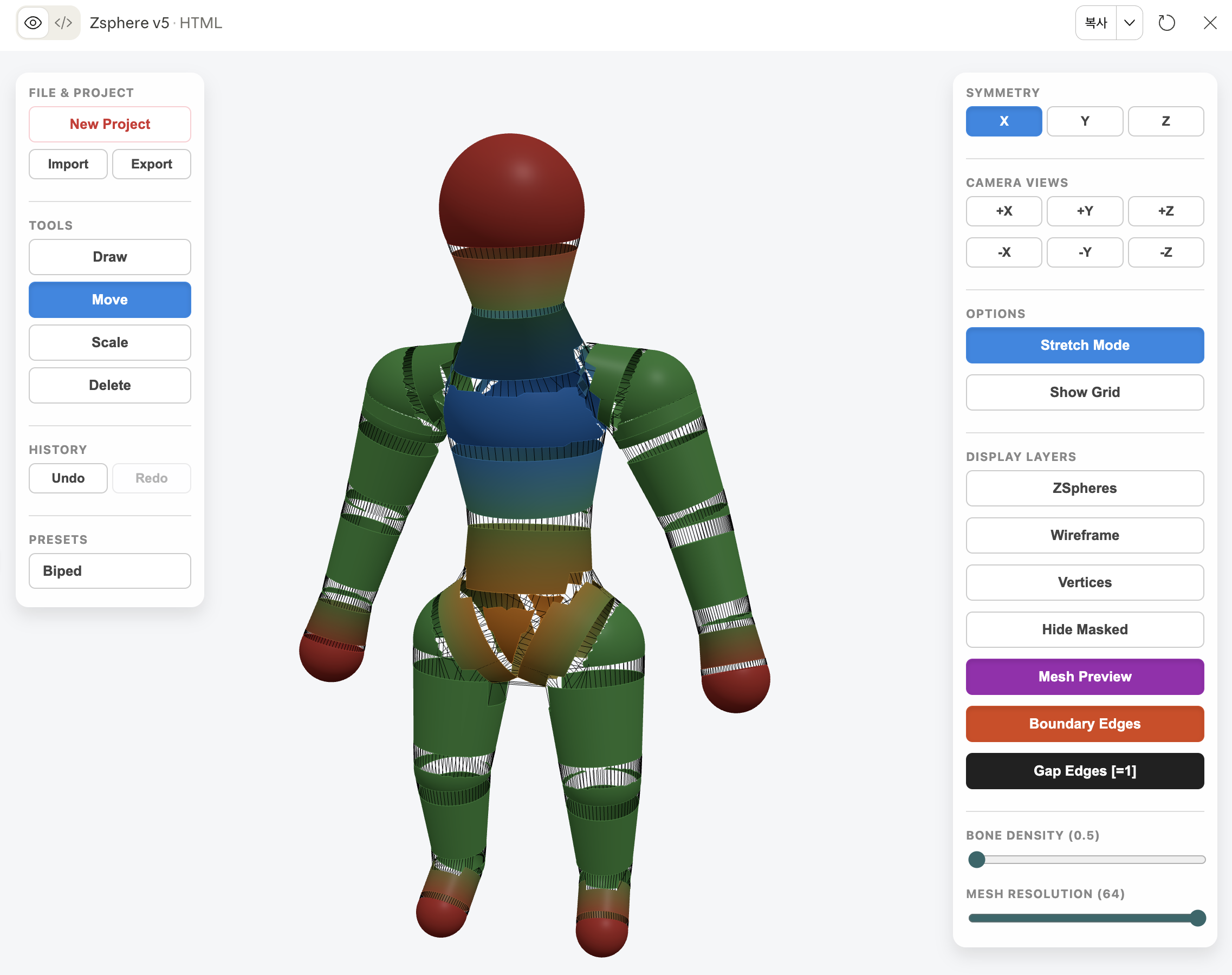Switch to the Scale tool
Image resolution: width=1232 pixels, height=975 pixels.
109,342
